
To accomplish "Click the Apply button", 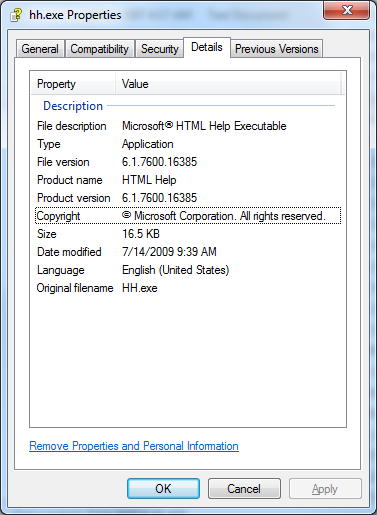I will click(325, 489).
